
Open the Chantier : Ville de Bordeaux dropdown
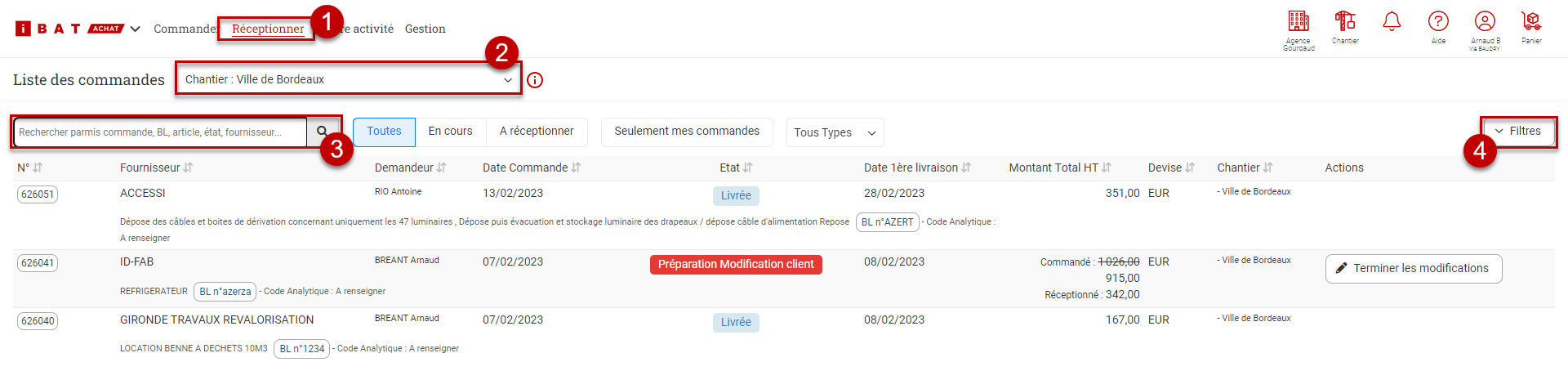pyautogui.click(x=348, y=80)
